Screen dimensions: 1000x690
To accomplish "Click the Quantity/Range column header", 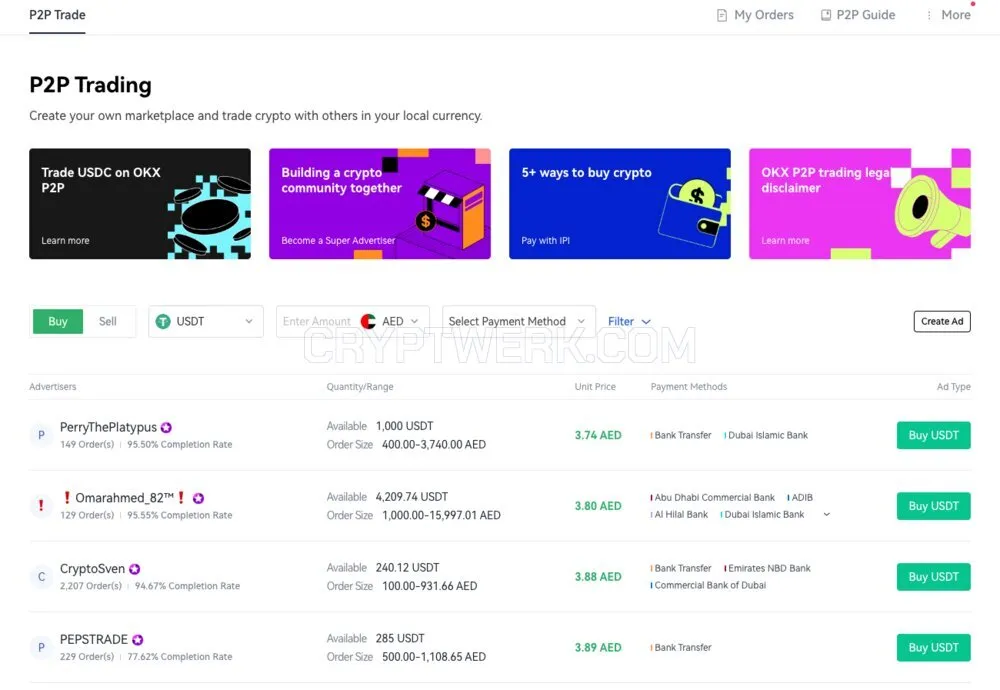I will point(360,386).
